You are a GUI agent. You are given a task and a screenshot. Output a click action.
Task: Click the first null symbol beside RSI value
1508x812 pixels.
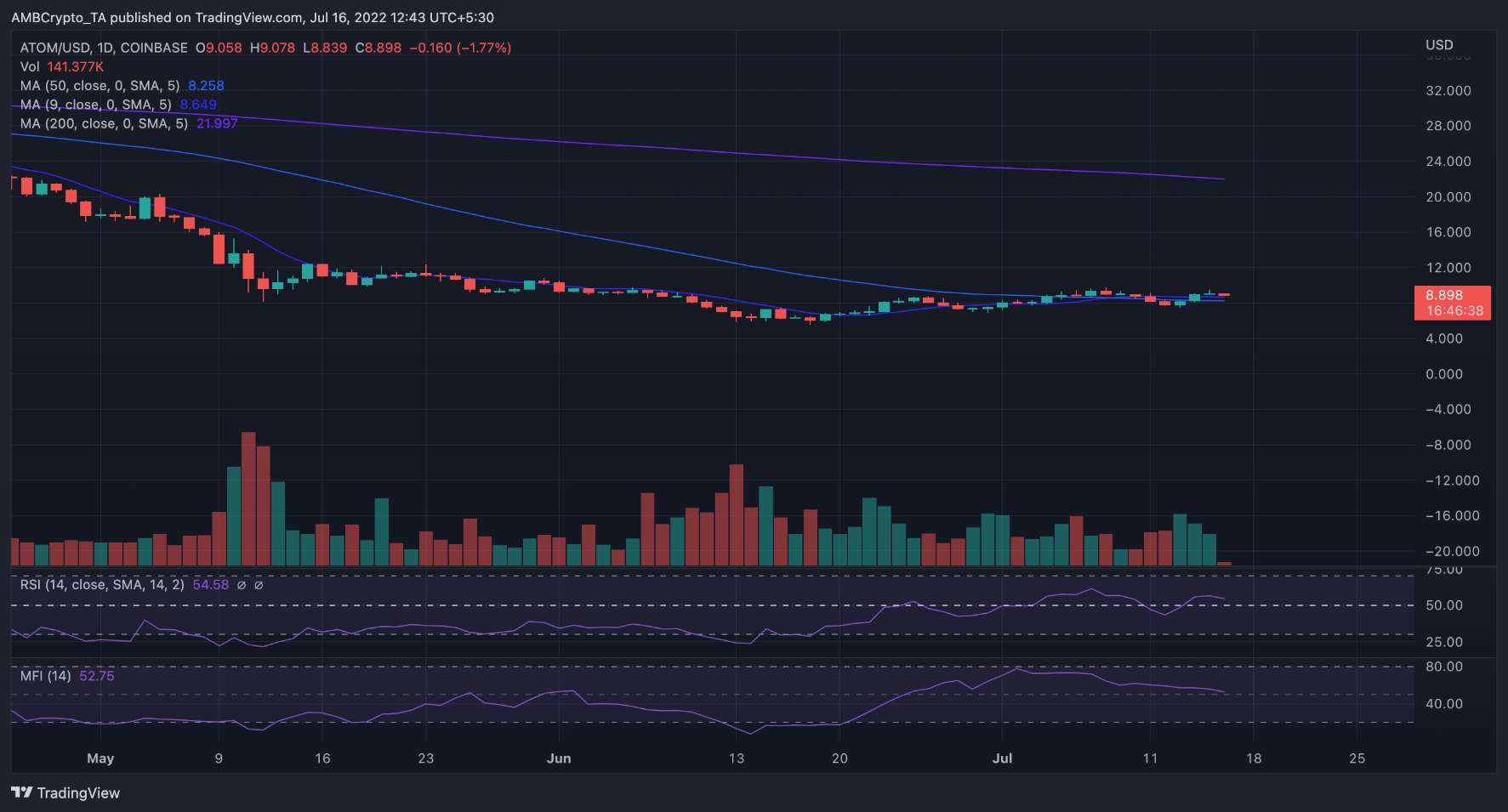tap(242, 585)
